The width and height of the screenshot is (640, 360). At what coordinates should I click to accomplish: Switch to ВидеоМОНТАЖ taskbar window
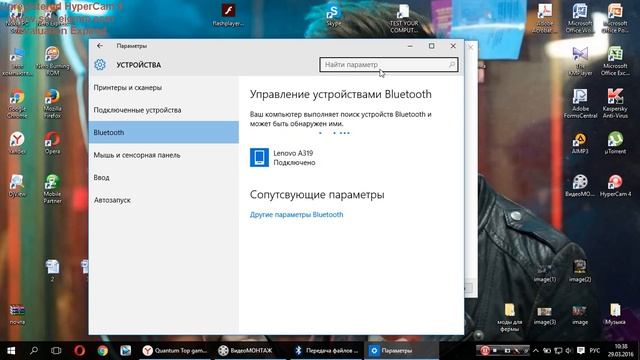point(250,351)
